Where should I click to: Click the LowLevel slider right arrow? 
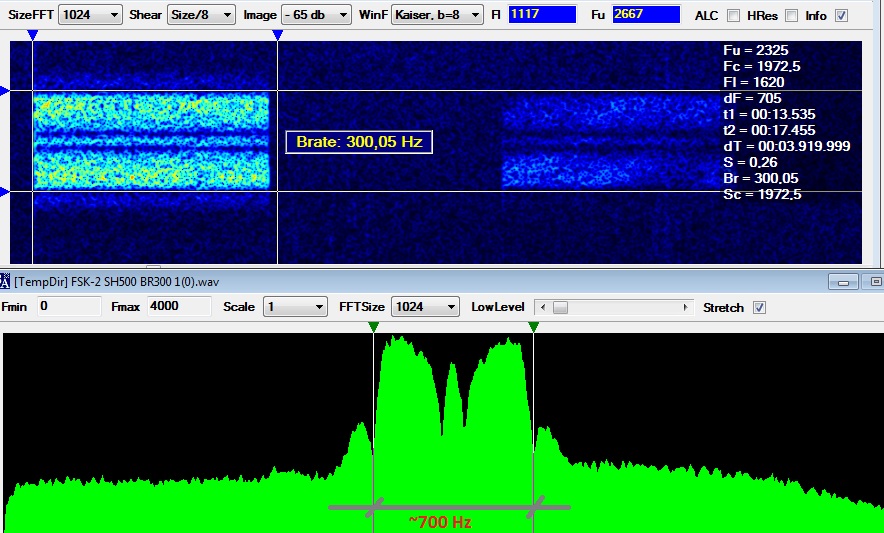tap(685, 307)
